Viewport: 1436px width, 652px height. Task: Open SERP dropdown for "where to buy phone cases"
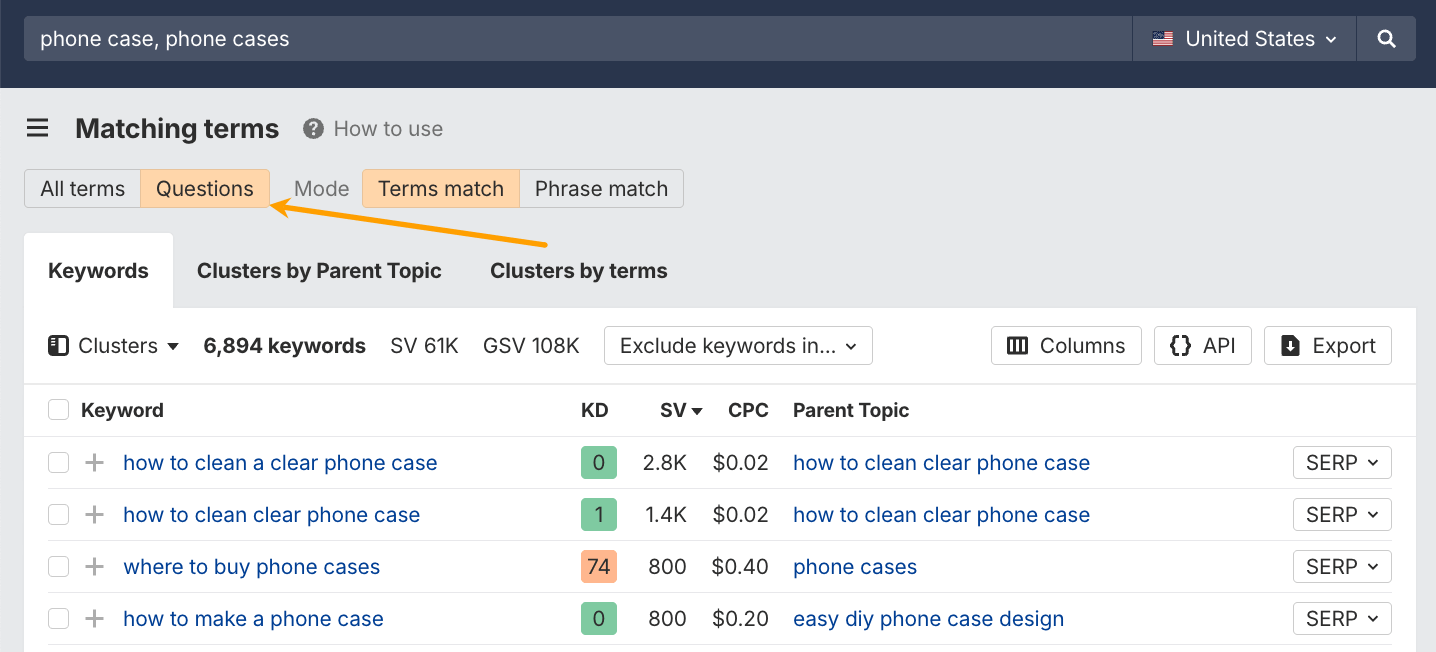click(x=1342, y=566)
